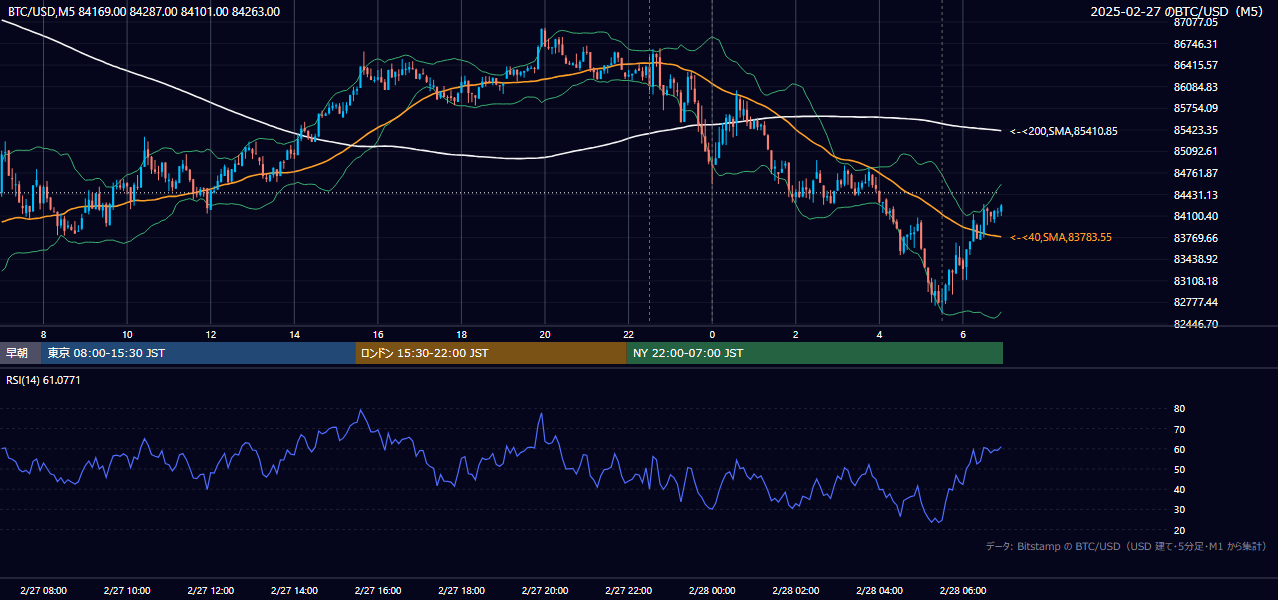Click the 2/28 06:00 date axis label

tap(963, 590)
